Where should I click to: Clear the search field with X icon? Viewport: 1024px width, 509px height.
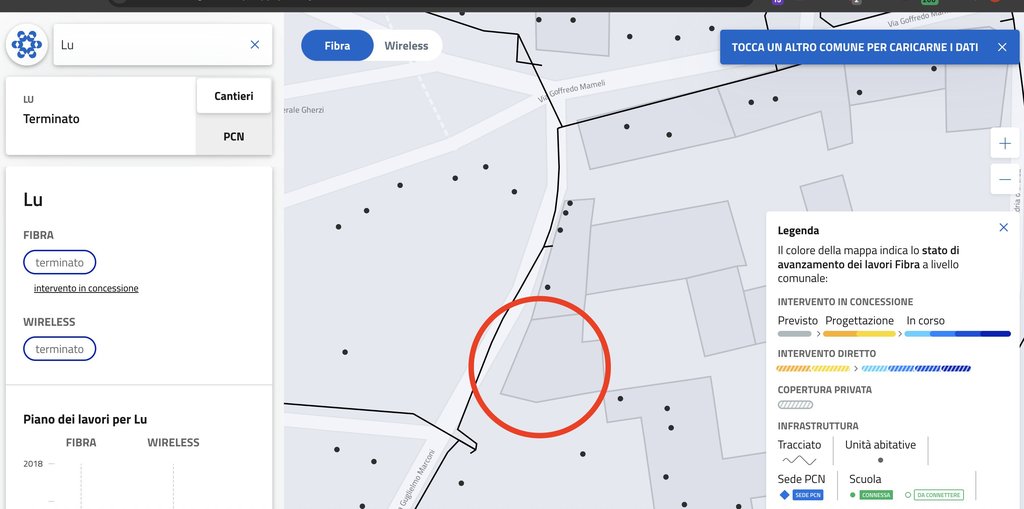[255, 44]
